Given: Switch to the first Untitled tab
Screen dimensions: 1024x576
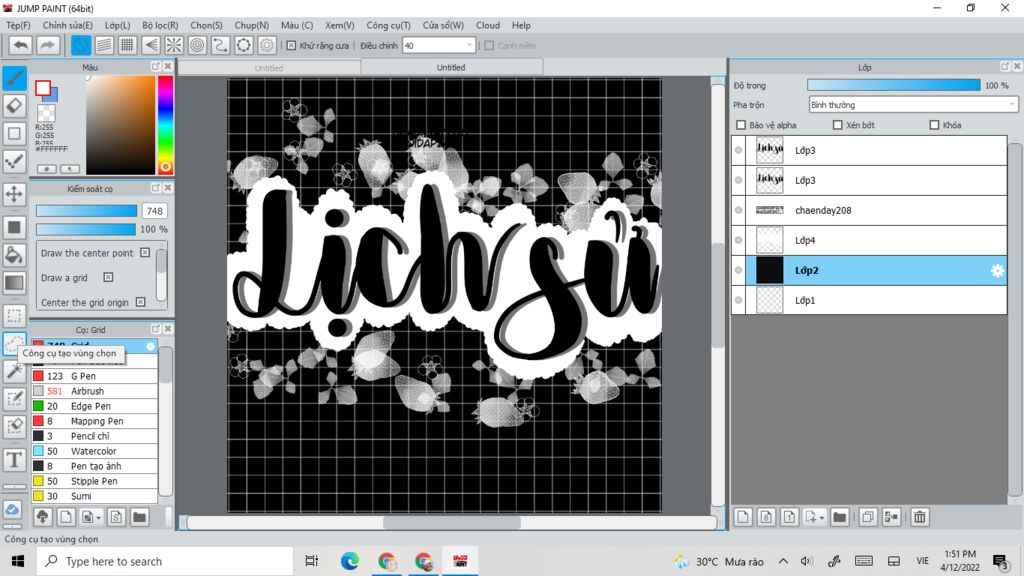Looking at the screenshot, I should click(x=269, y=68).
